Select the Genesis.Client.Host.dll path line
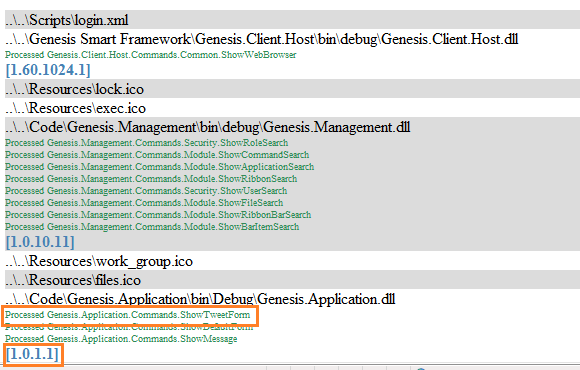Screen dimensions: 580x370 (x=262, y=39)
